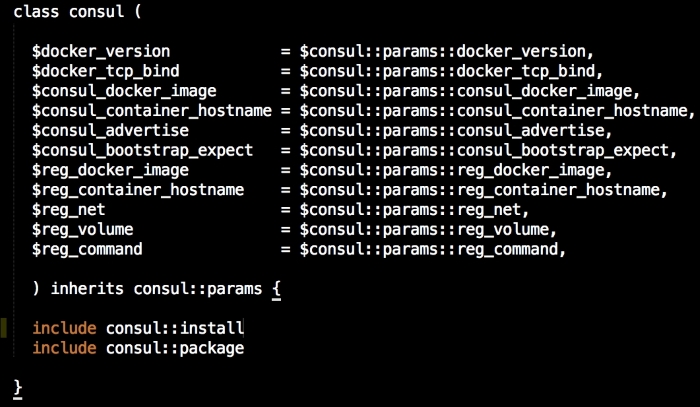Click the $consul::params::consul_container_hostname default value
The width and height of the screenshot is (700, 407).
pos(496,110)
